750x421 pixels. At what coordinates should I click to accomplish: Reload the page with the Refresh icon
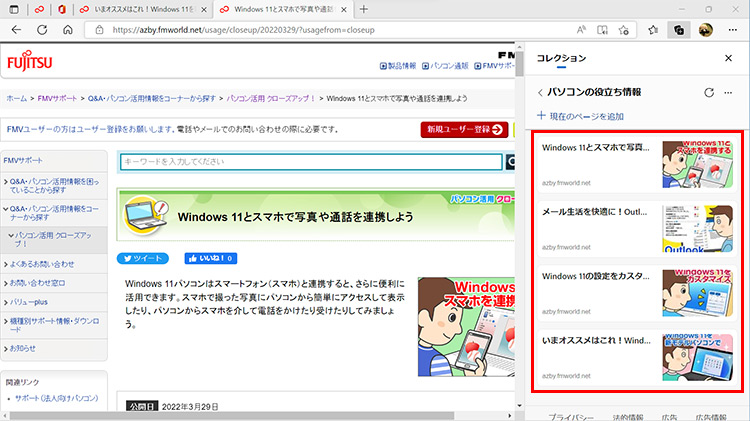click(68, 30)
